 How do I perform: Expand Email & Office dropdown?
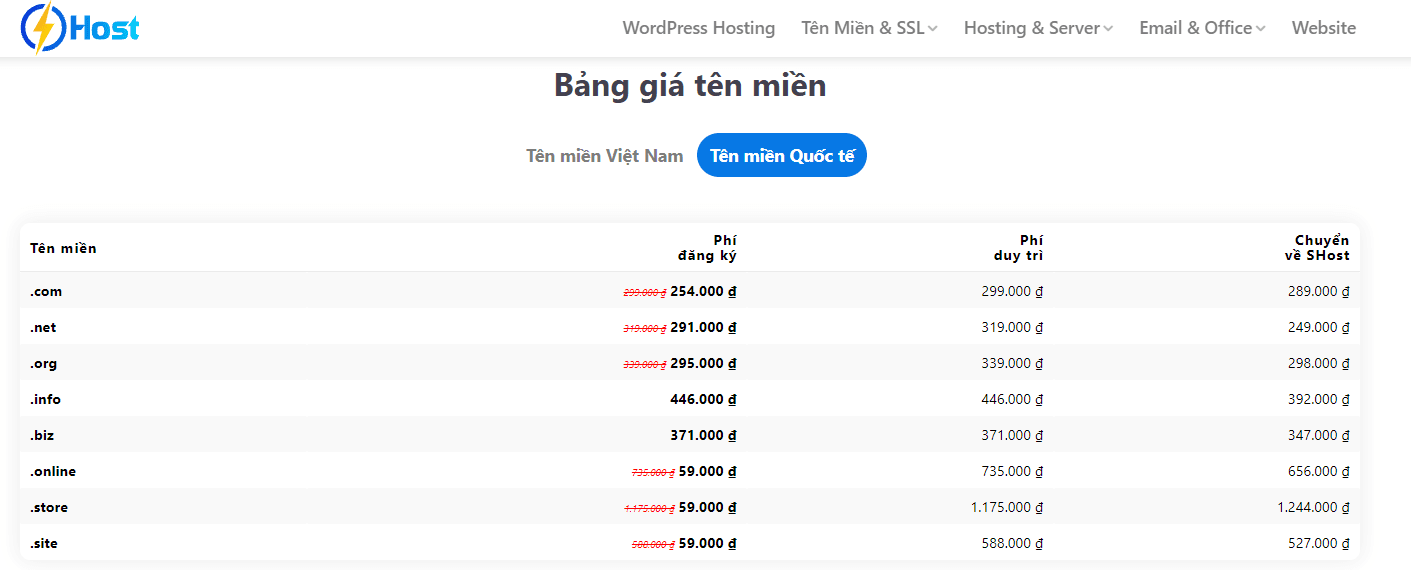tap(1202, 28)
